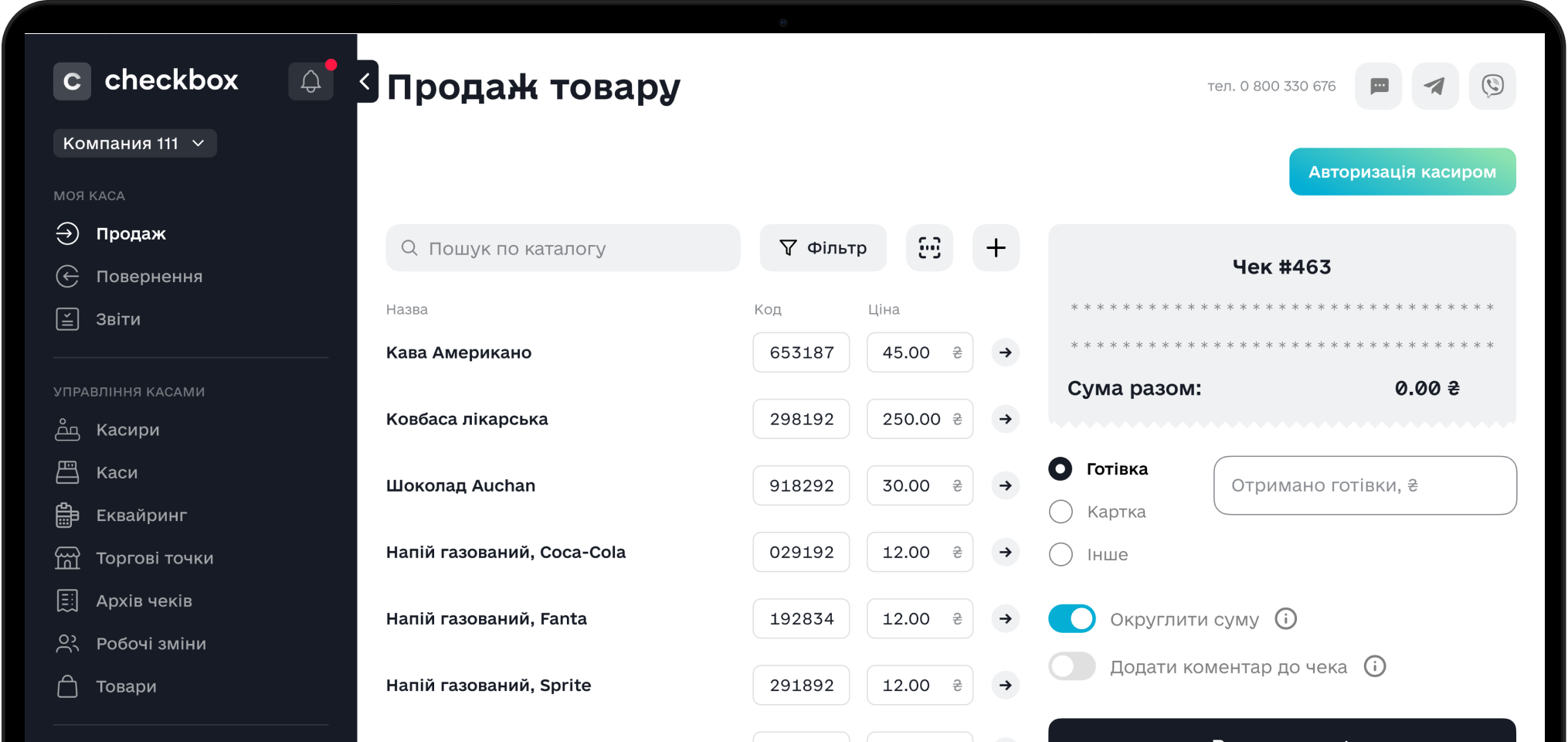Click the plus icon to add product
The height and width of the screenshot is (742, 1568).
point(996,247)
